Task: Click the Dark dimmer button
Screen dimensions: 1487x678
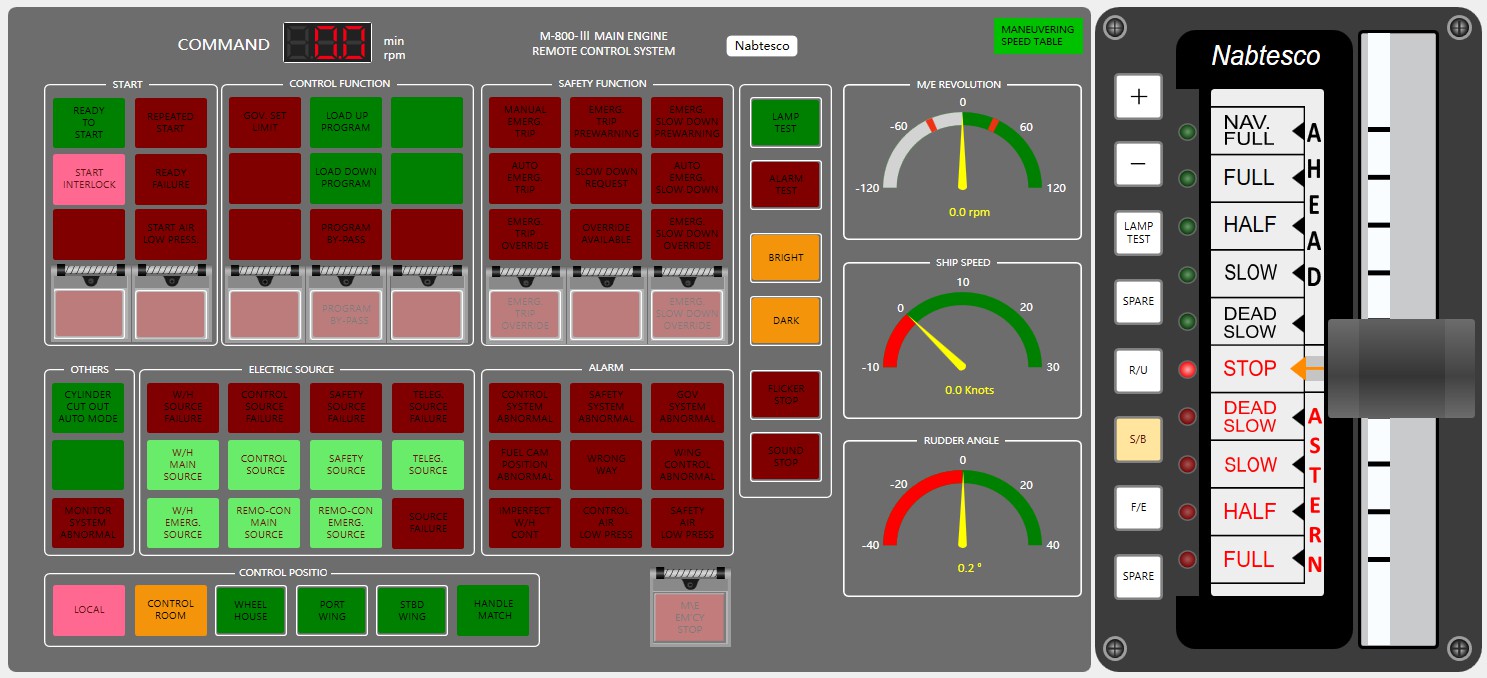Action: coord(786,320)
